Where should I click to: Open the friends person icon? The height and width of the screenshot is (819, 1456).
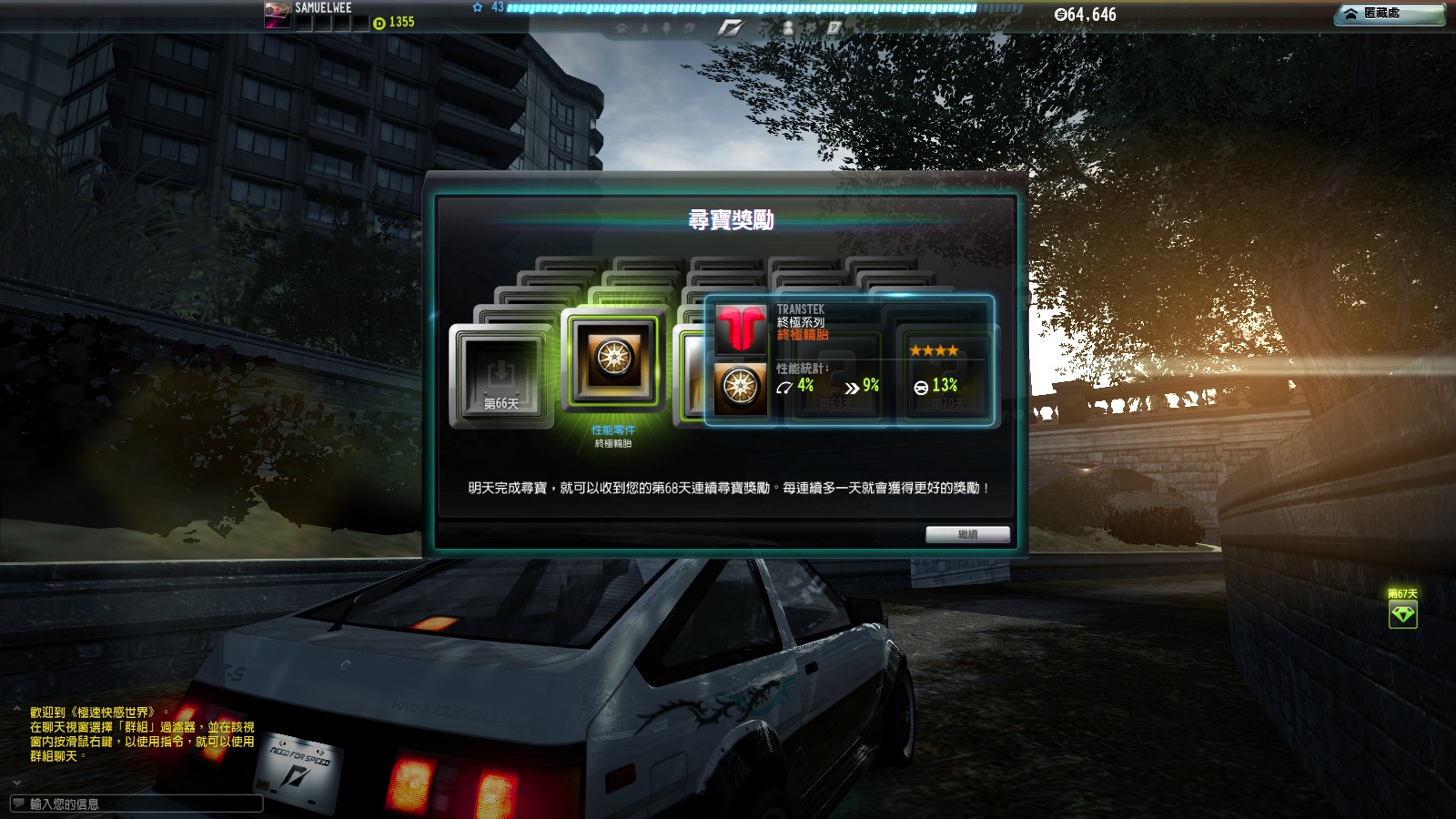coord(788,28)
